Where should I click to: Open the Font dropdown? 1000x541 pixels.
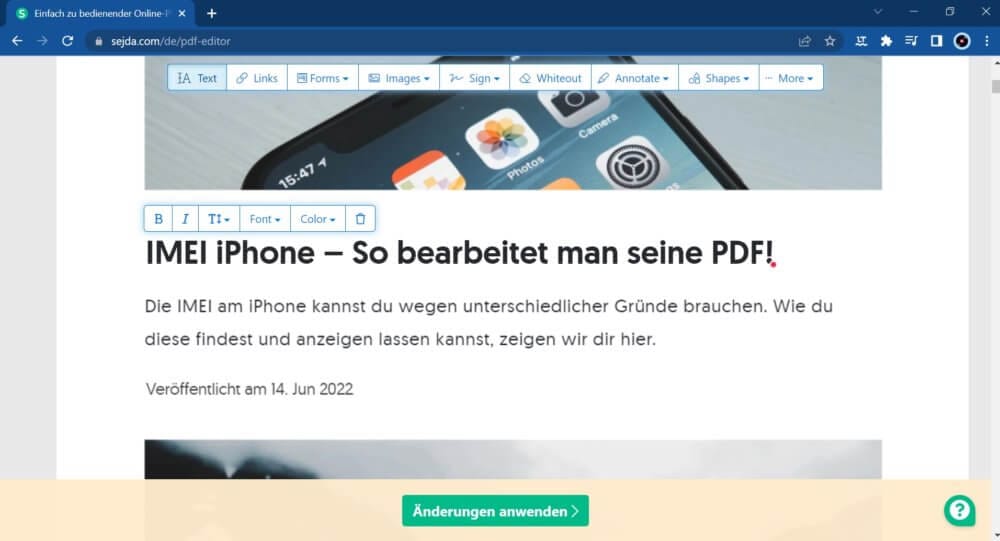(x=265, y=219)
